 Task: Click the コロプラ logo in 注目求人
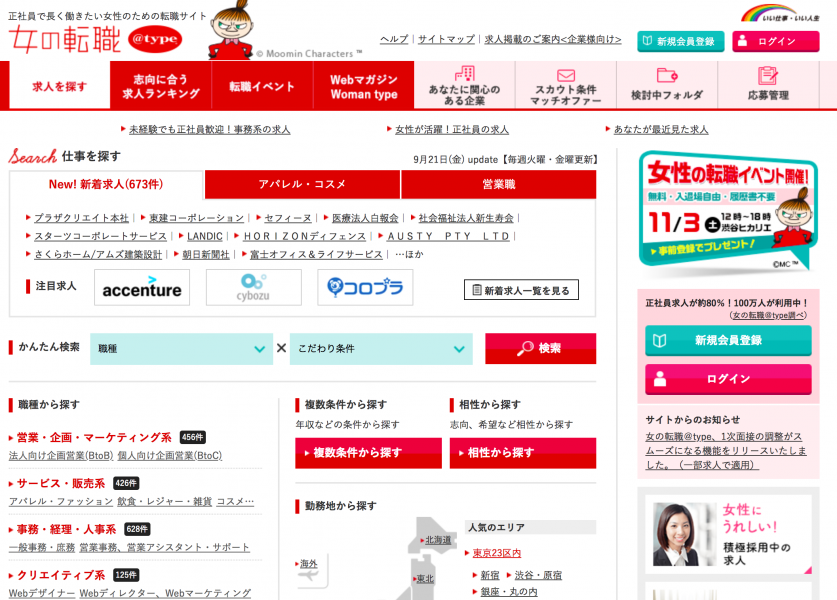365,287
